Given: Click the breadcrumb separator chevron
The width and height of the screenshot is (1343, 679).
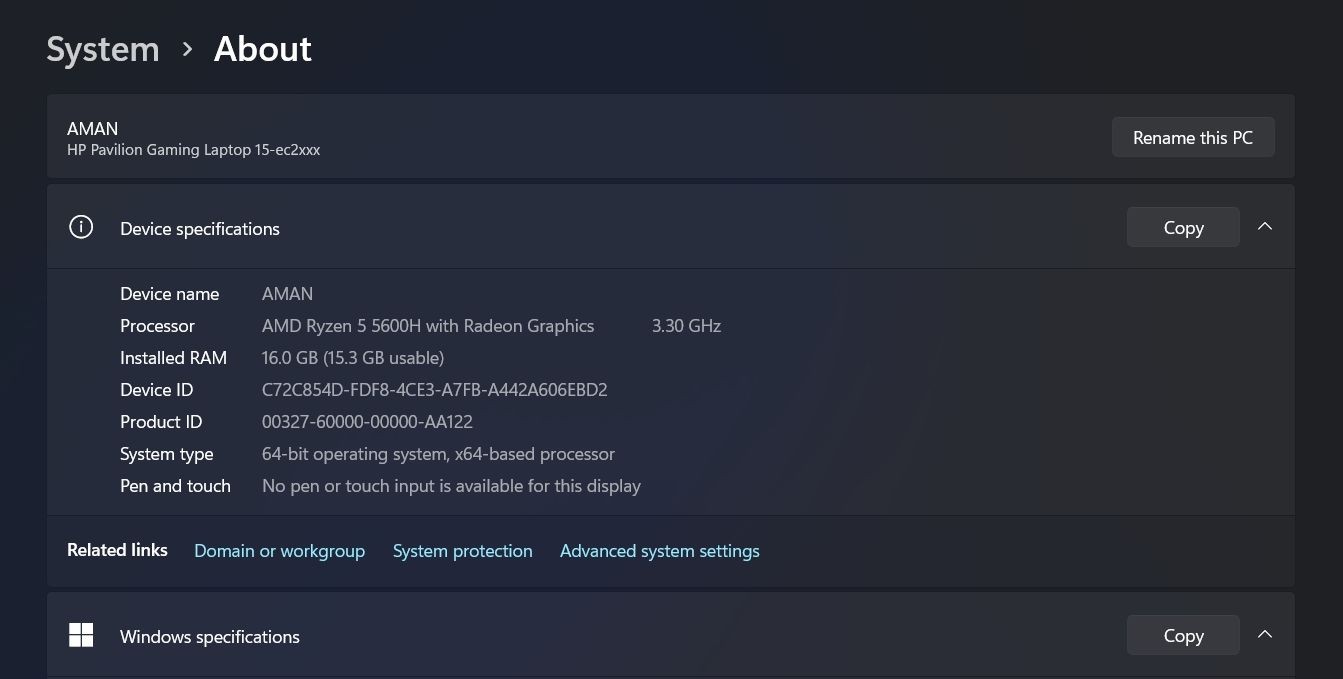Looking at the screenshot, I should (x=187, y=49).
